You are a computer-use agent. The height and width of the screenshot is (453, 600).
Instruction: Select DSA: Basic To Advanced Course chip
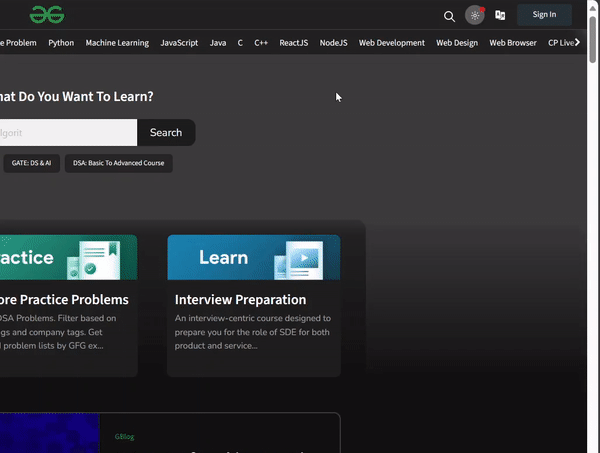(119, 163)
